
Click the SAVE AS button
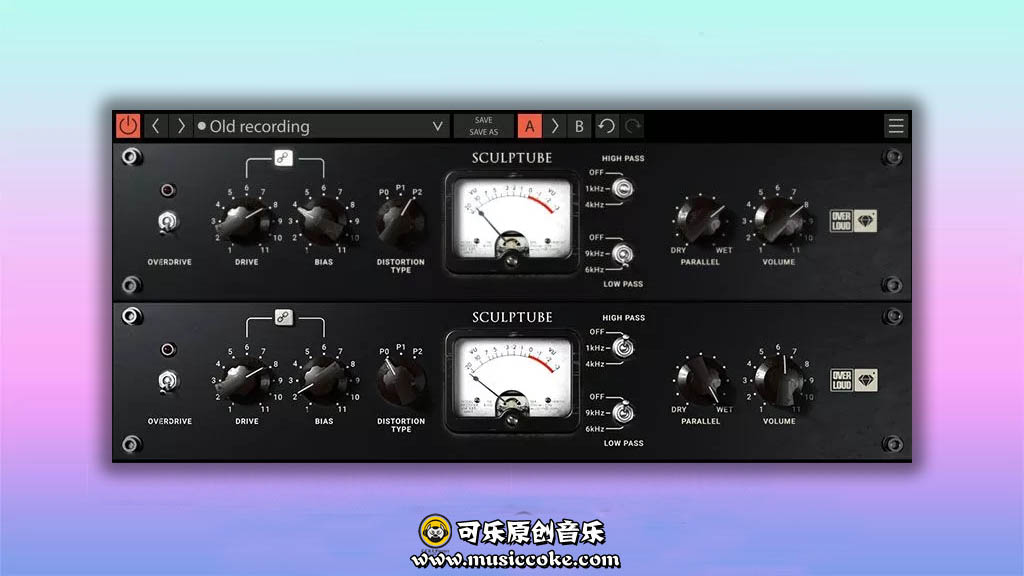[x=483, y=132]
